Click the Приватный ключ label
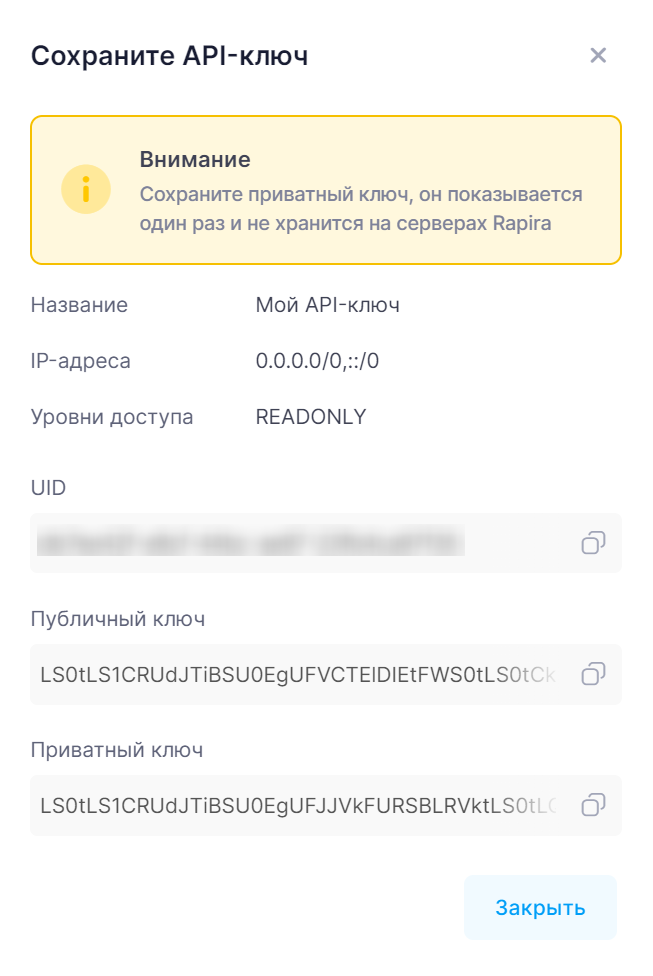Screen dimensions: 653x976 117,750
